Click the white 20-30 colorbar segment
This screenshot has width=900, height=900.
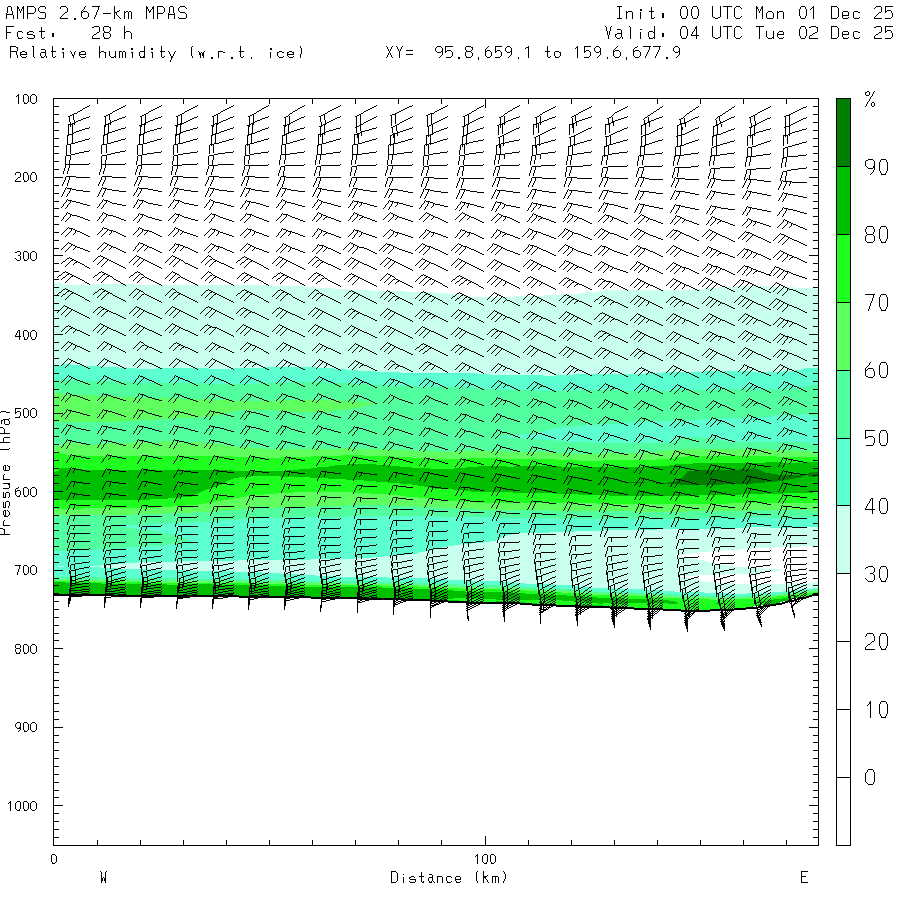[x=843, y=608]
